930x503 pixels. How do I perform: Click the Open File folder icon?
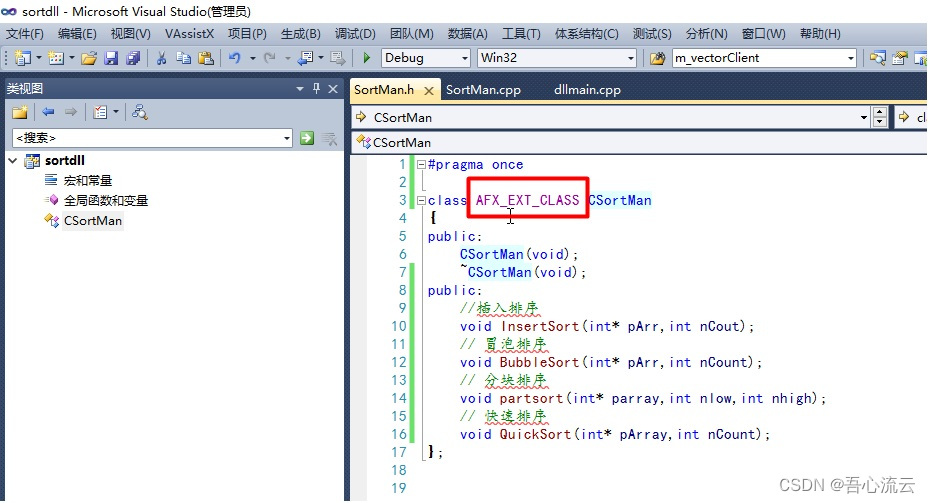pyautogui.click(x=90, y=58)
